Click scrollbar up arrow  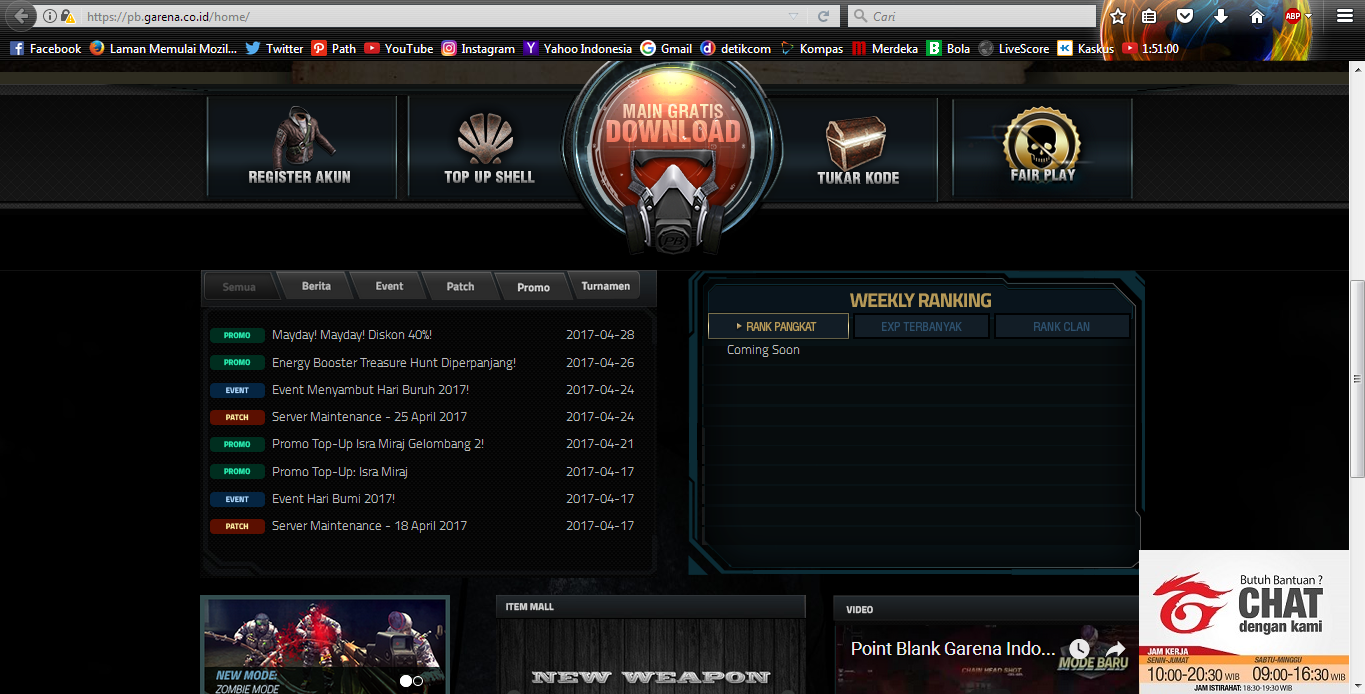(x=1357, y=68)
